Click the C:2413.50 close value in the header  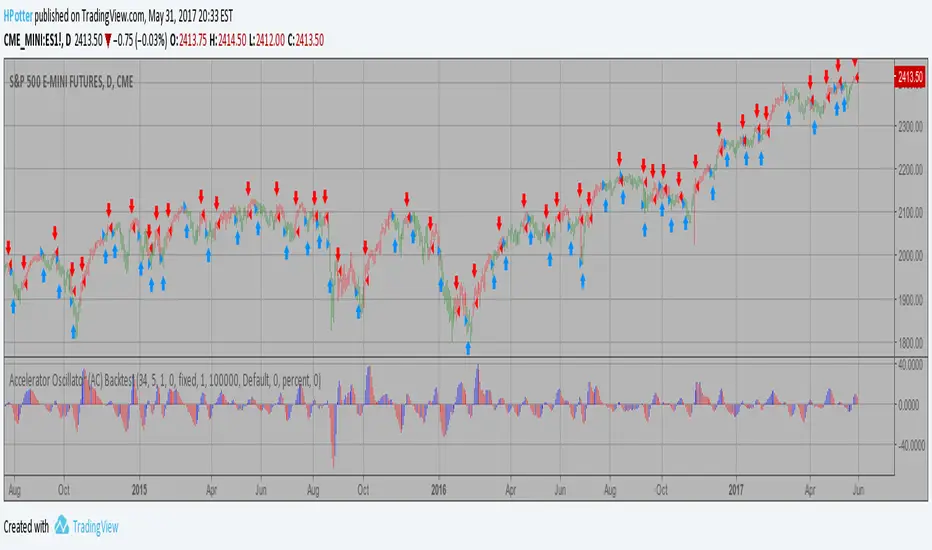click(306, 40)
